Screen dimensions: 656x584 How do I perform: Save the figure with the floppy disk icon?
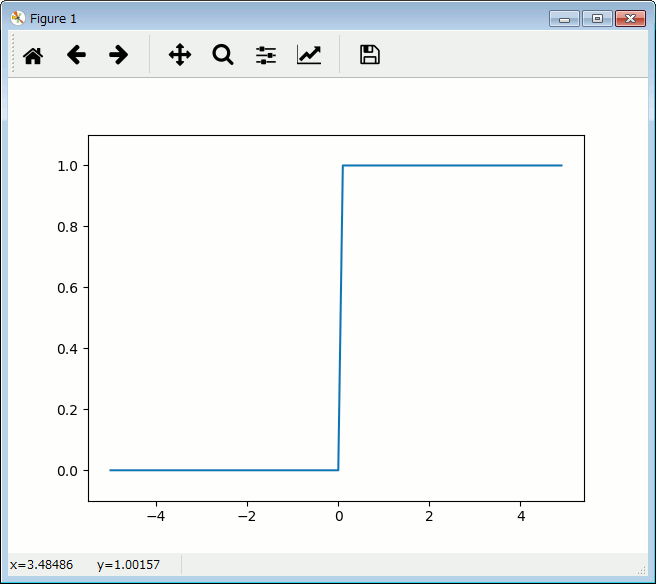click(369, 55)
